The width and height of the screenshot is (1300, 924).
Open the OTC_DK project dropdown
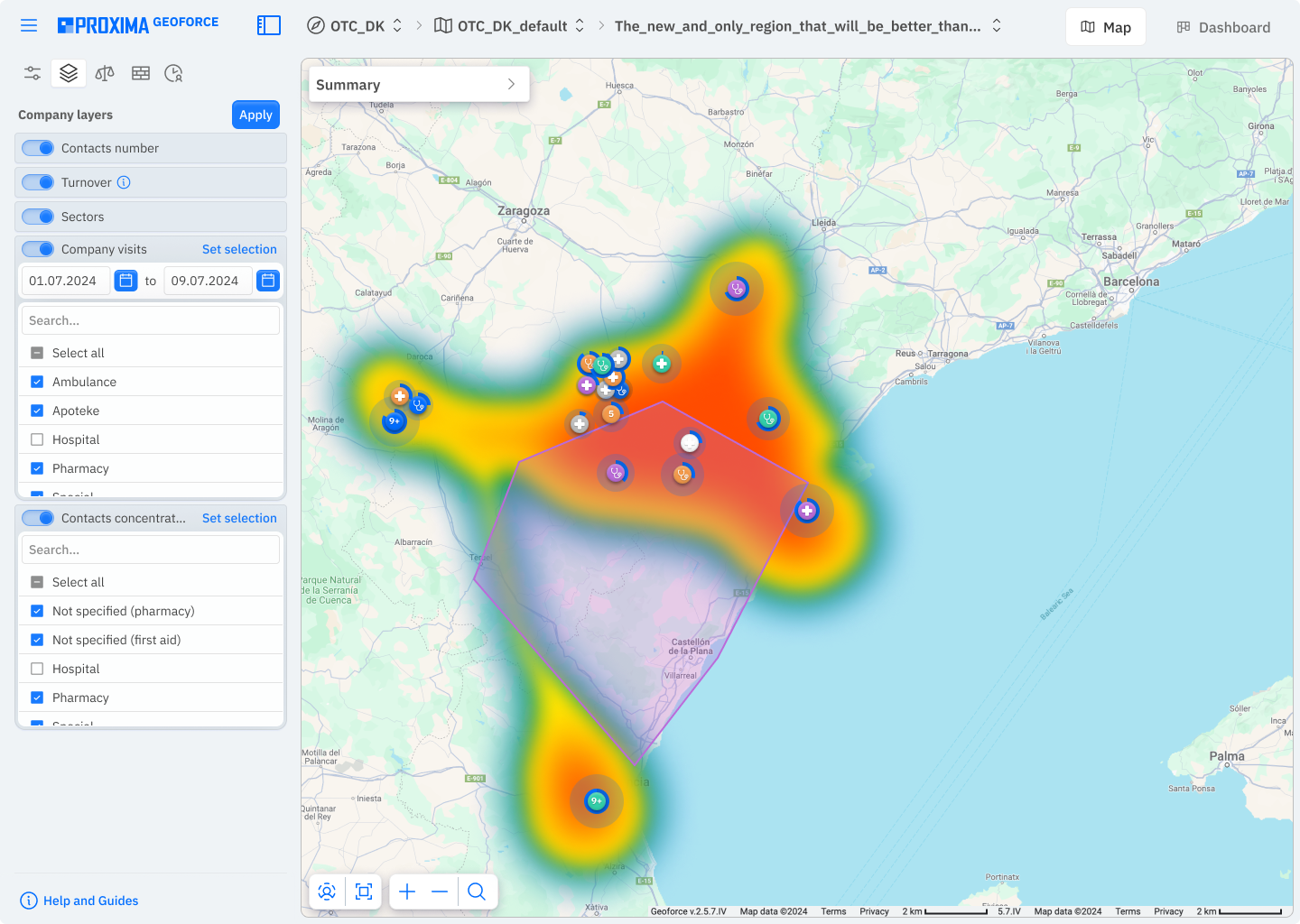click(397, 26)
